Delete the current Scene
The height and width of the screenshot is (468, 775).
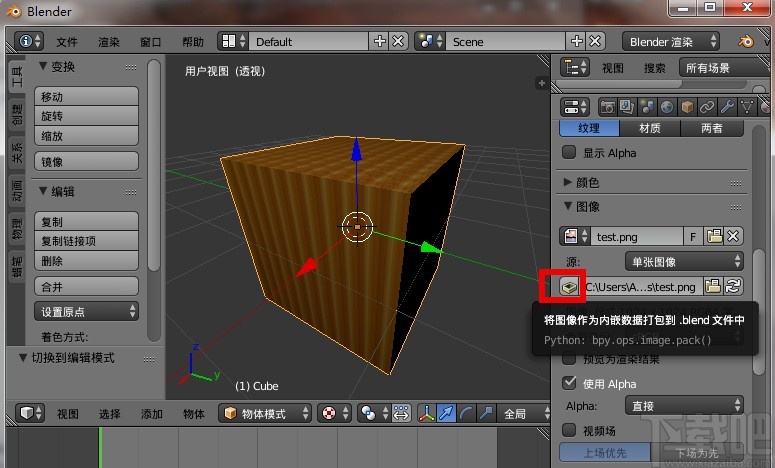(x=595, y=41)
